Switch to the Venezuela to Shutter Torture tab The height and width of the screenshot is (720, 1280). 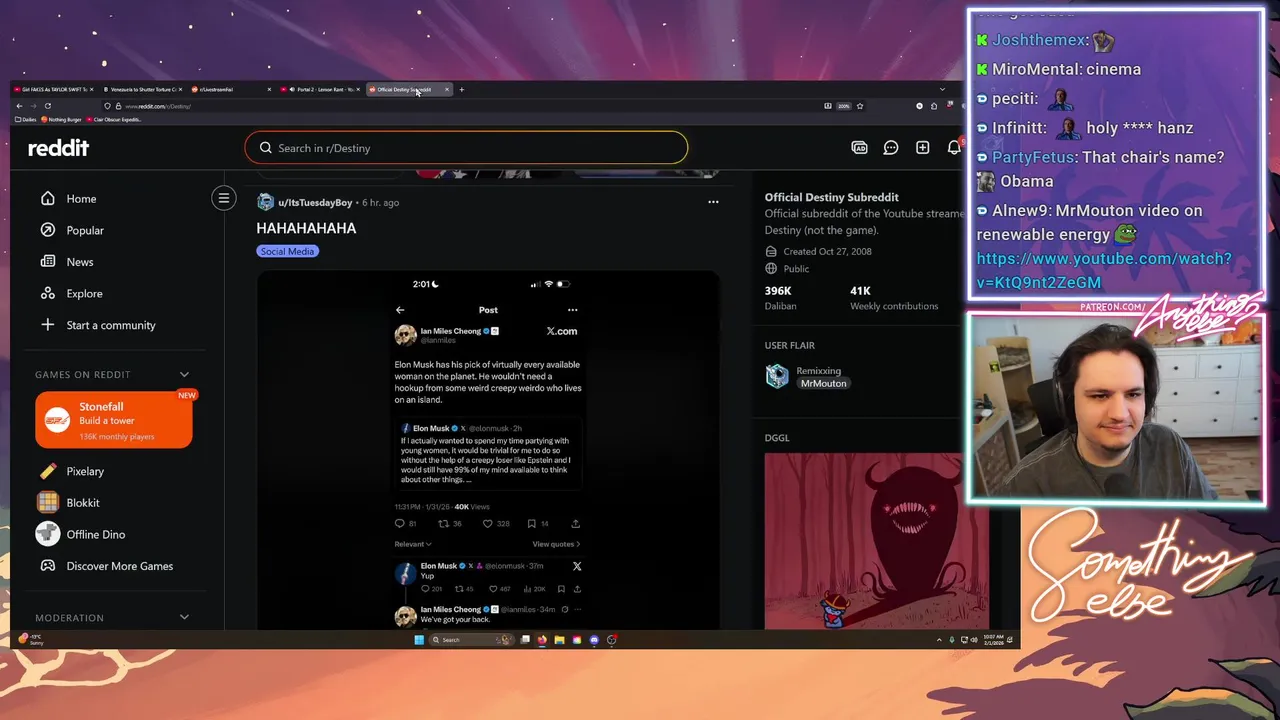(x=141, y=89)
